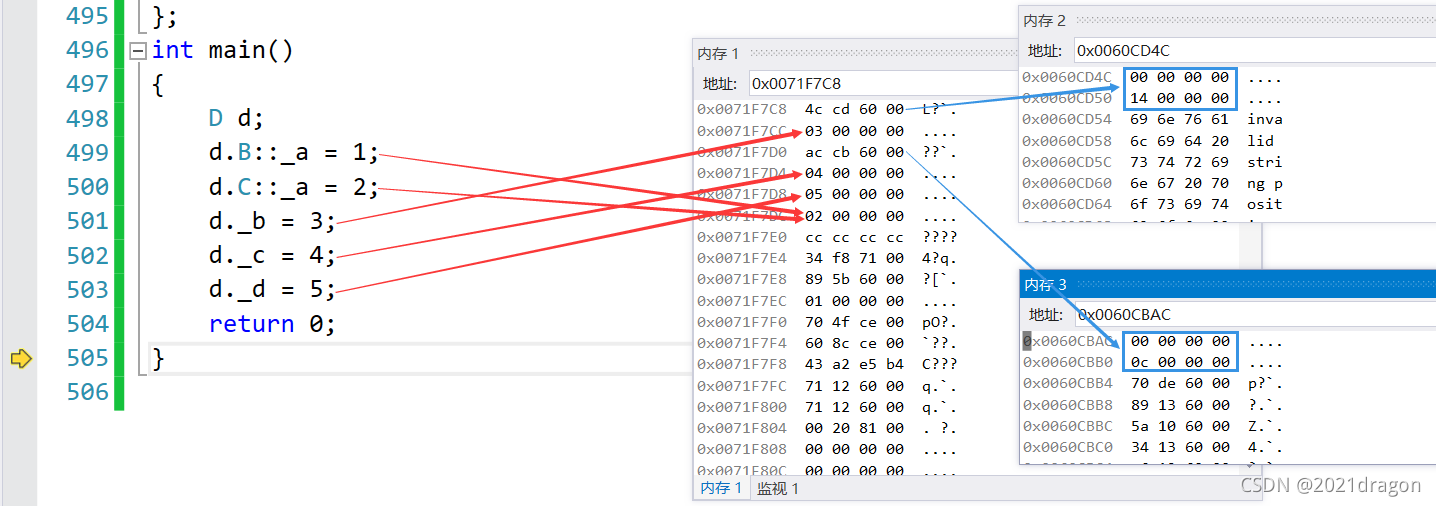The image size is (1436, 506).
Task: Select the line "D d;" in editor
Action: point(235,118)
